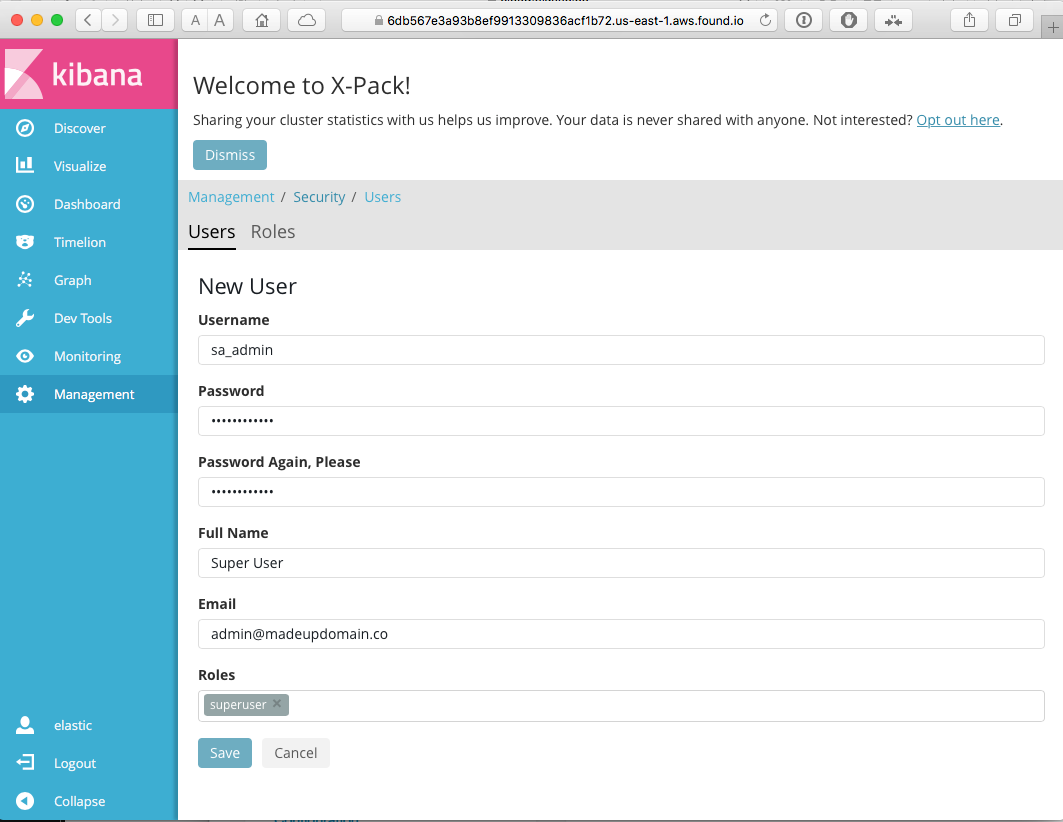
Task: Focus the Username field sa_admin
Action: [621, 350]
